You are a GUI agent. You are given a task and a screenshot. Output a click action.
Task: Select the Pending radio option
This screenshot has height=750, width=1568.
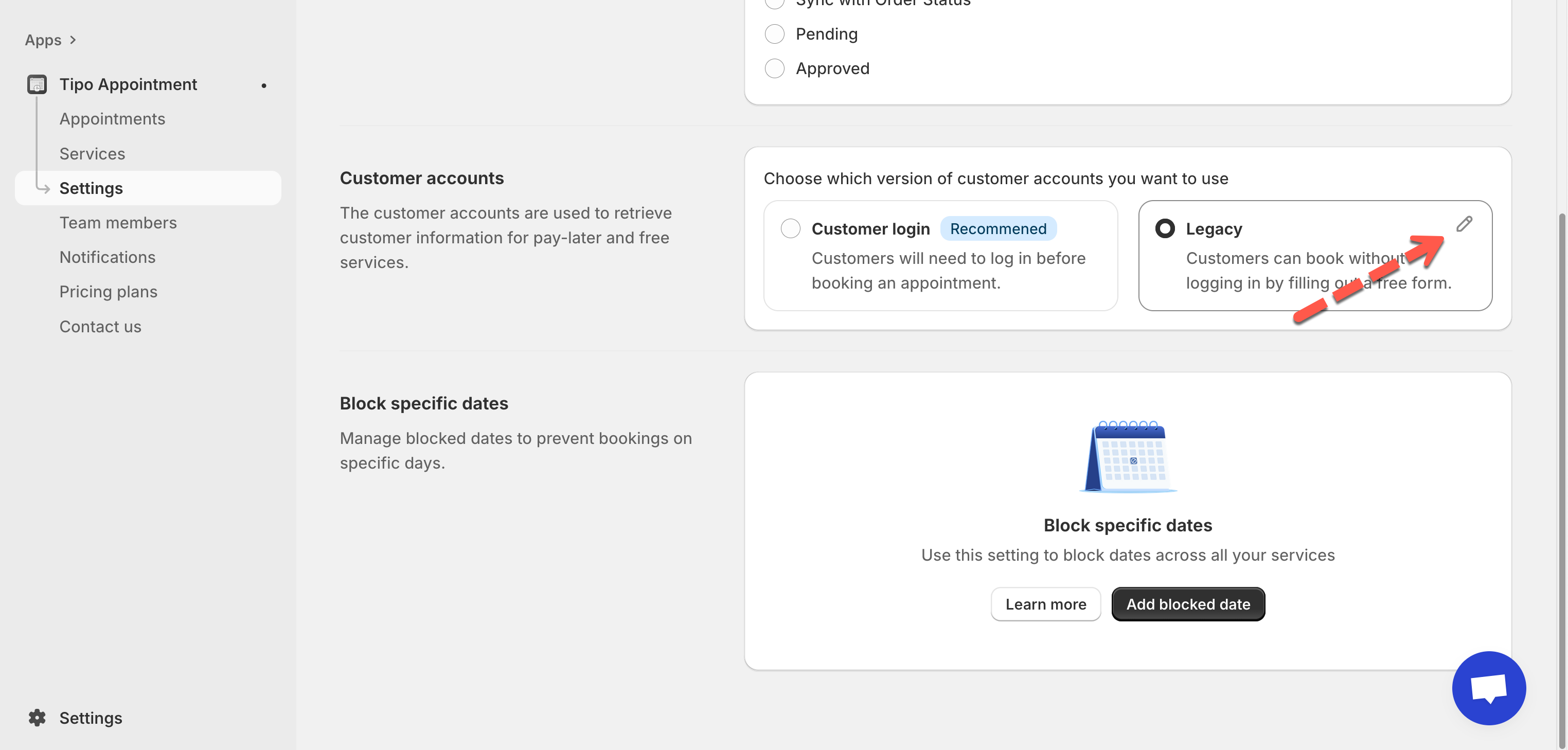coord(774,34)
